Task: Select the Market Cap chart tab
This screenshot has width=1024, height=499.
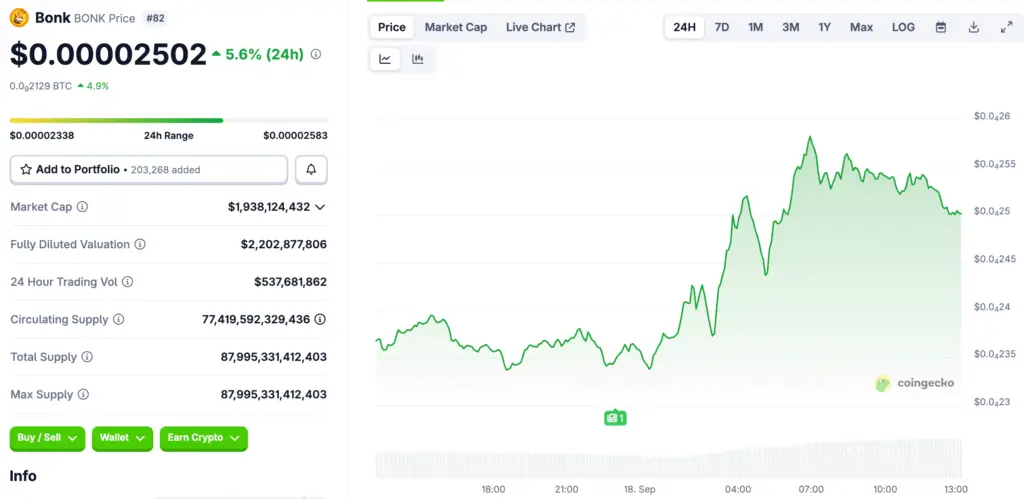Action: [456, 27]
